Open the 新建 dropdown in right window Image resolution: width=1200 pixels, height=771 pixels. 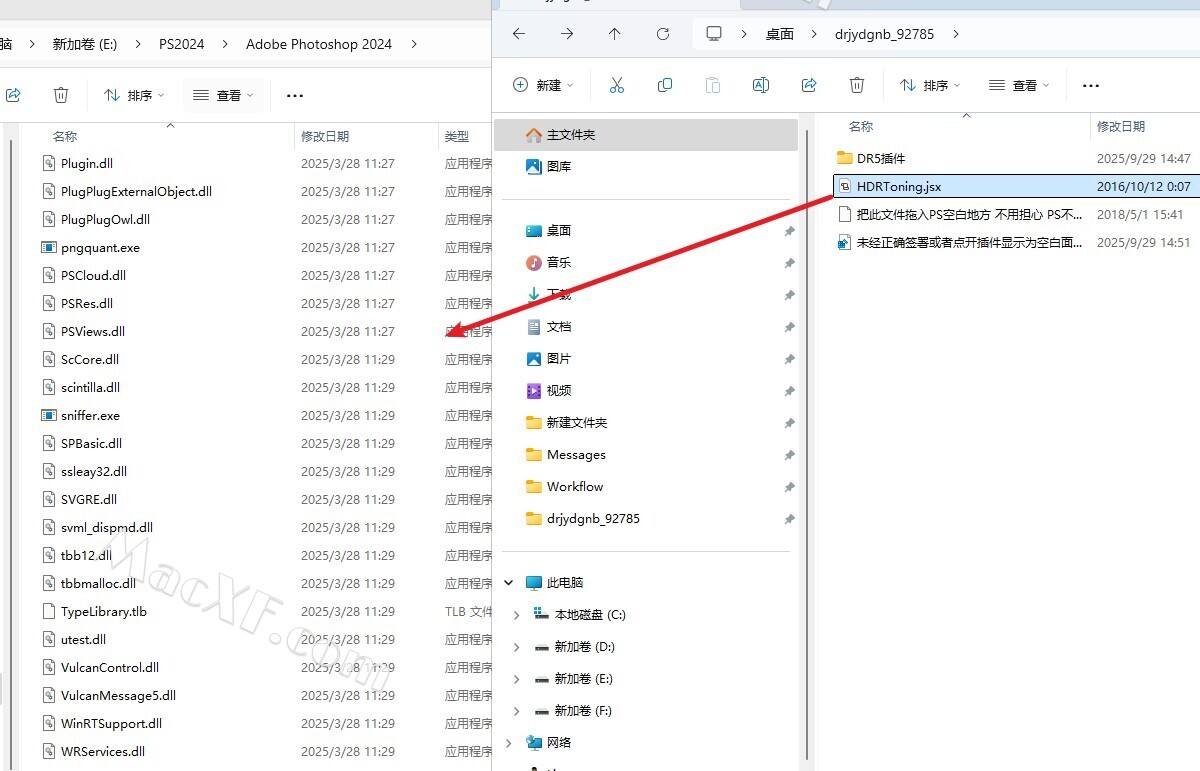point(543,85)
